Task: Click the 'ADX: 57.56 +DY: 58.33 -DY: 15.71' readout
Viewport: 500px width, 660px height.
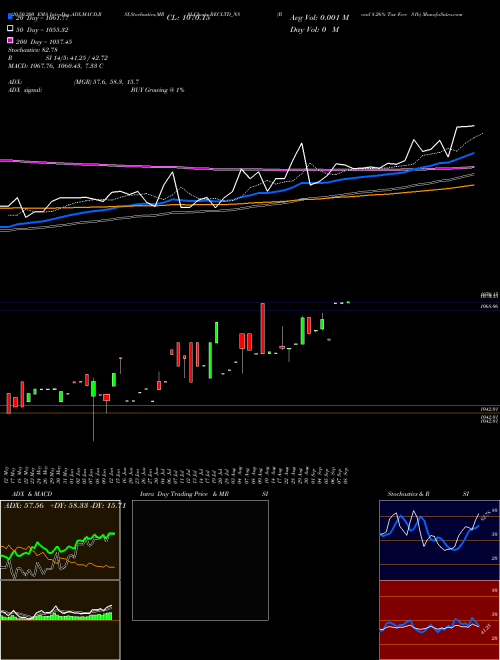Action: [x=65, y=506]
